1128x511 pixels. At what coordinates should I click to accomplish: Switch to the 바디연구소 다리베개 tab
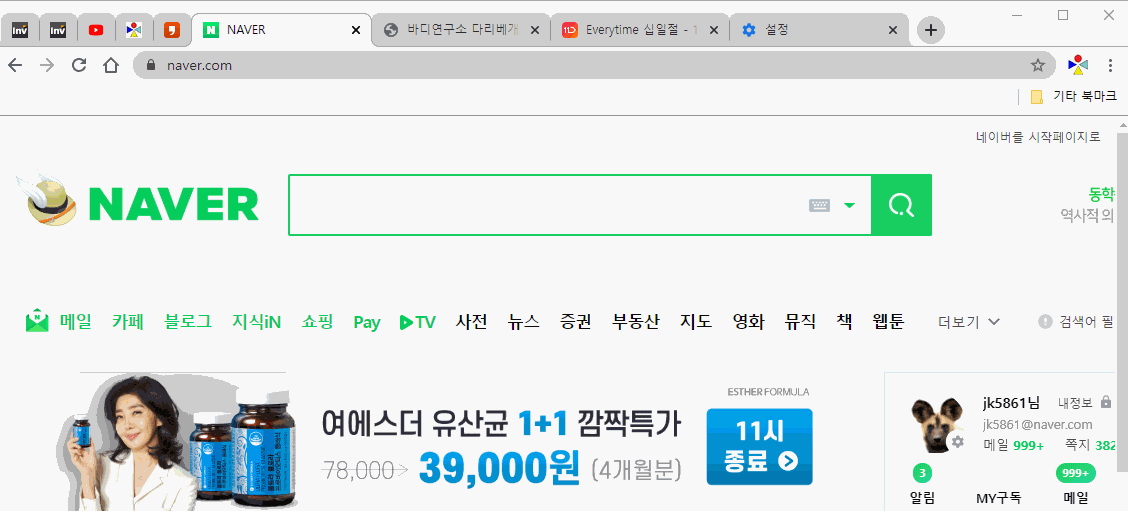[x=462, y=30]
